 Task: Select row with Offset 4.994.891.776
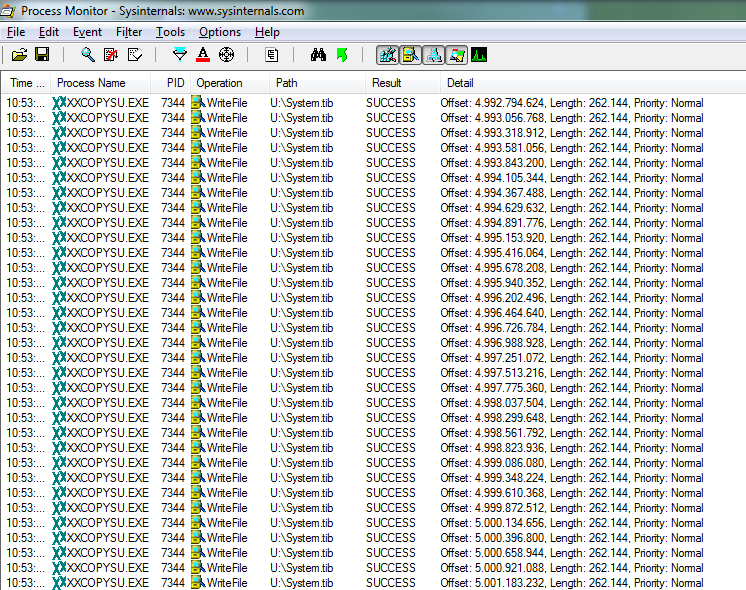tap(373, 223)
